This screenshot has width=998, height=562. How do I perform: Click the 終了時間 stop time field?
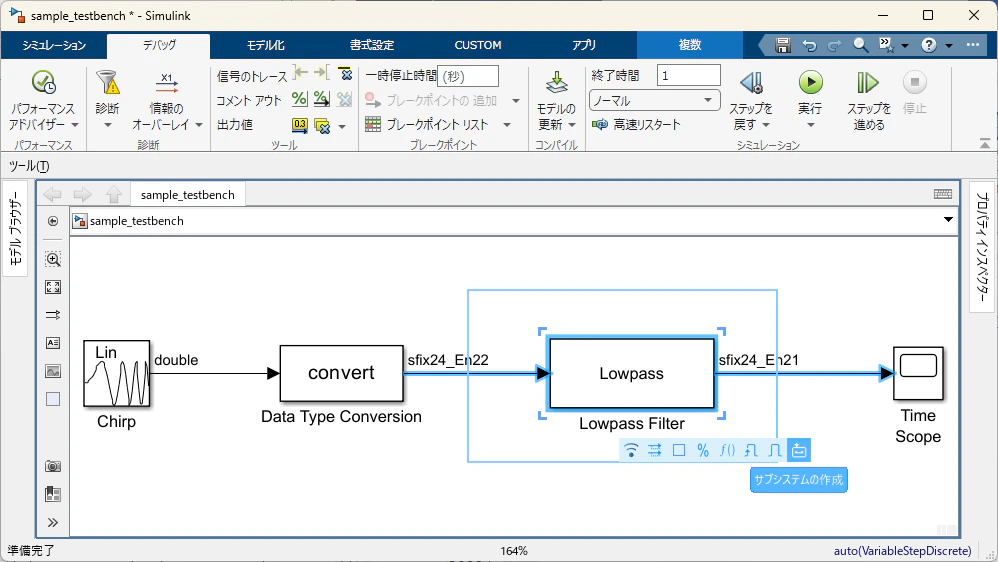(x=689, y=75)
